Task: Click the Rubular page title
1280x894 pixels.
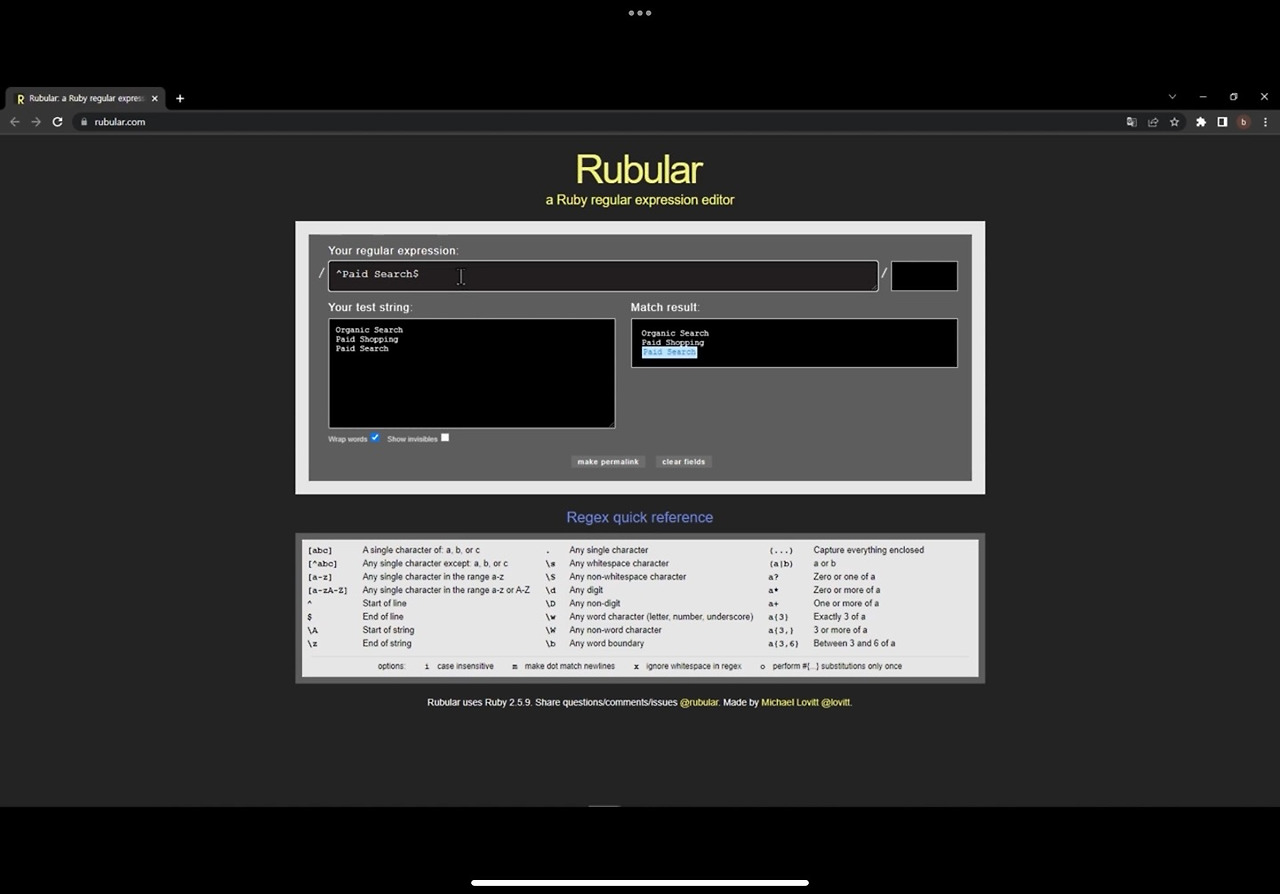Action: point(640,169)
